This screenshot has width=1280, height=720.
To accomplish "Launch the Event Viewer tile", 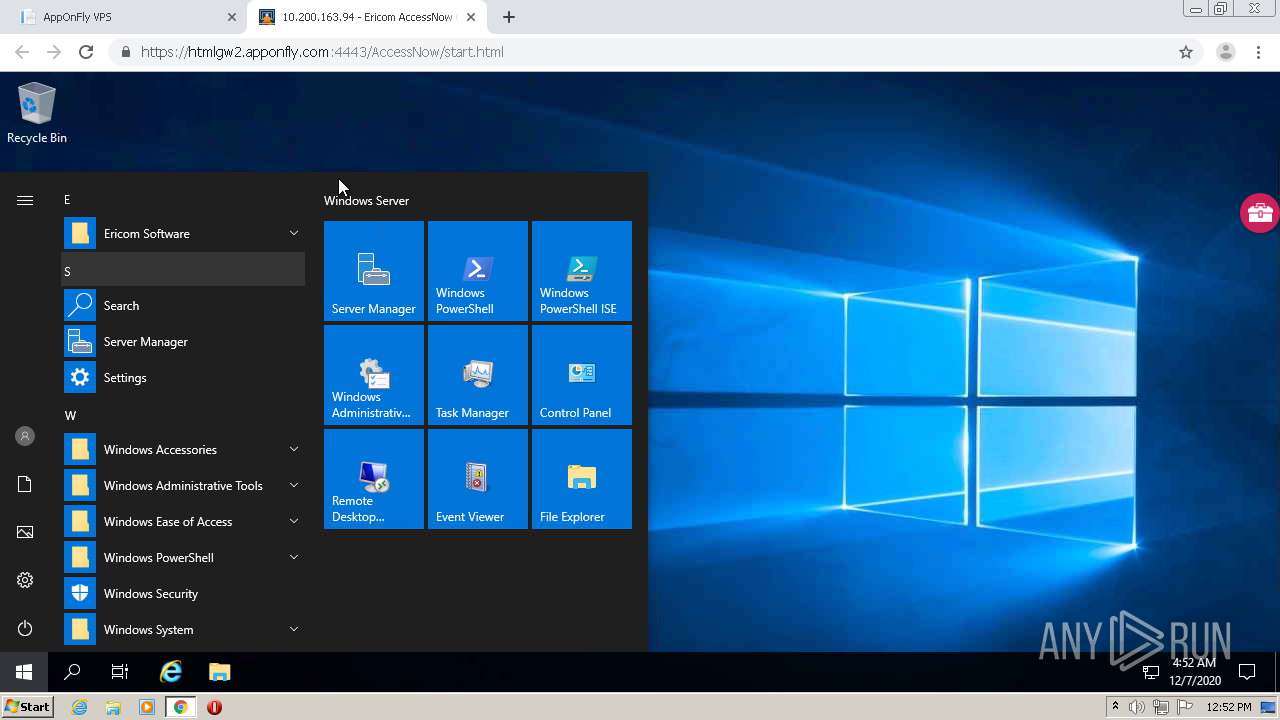I will tap(478, 479).
